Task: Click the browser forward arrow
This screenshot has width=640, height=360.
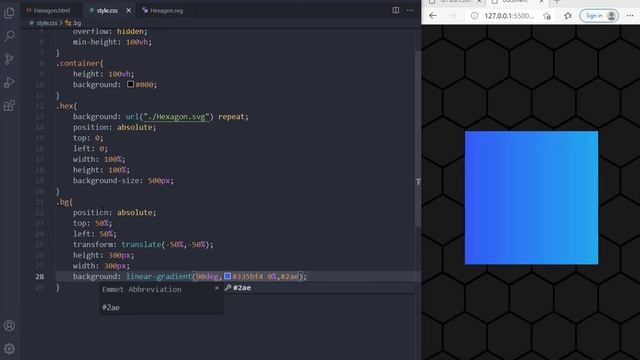Action: [x=452, y=16]
